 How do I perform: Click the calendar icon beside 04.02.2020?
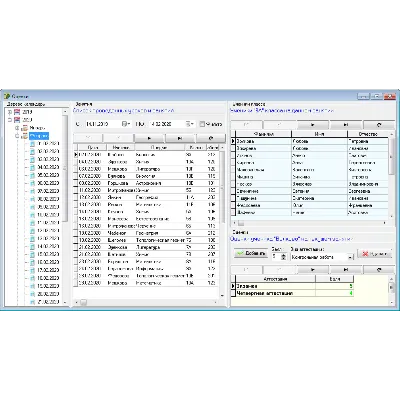(x=32, y=167)
